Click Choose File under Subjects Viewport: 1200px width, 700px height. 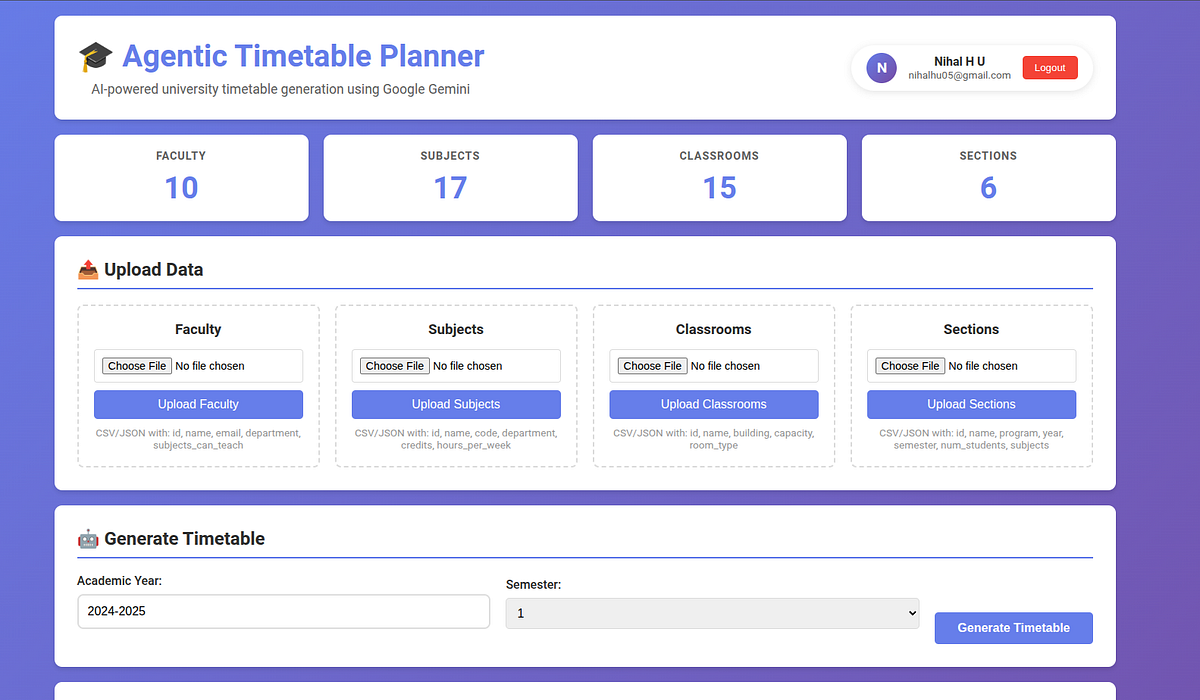click(394, 365)
